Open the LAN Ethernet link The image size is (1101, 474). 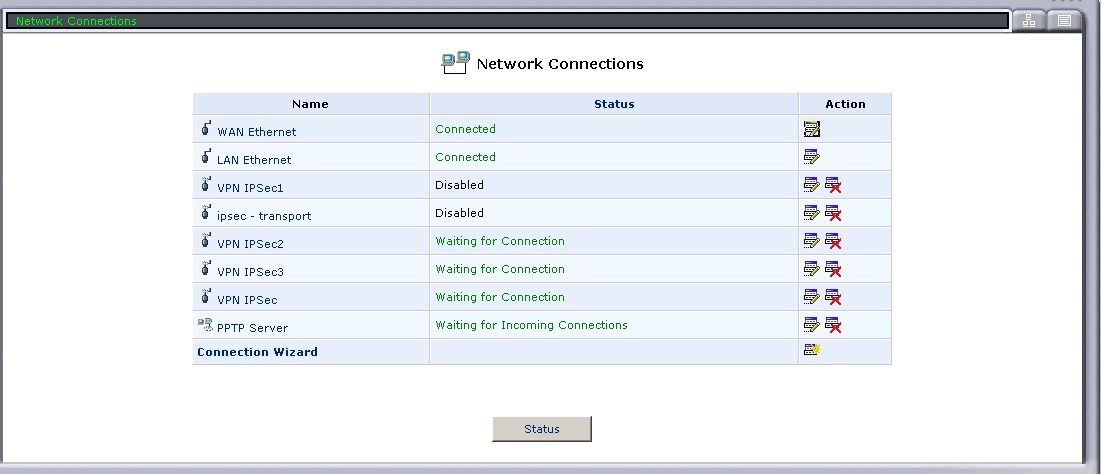pyautogui.click(x=254, y=160)
